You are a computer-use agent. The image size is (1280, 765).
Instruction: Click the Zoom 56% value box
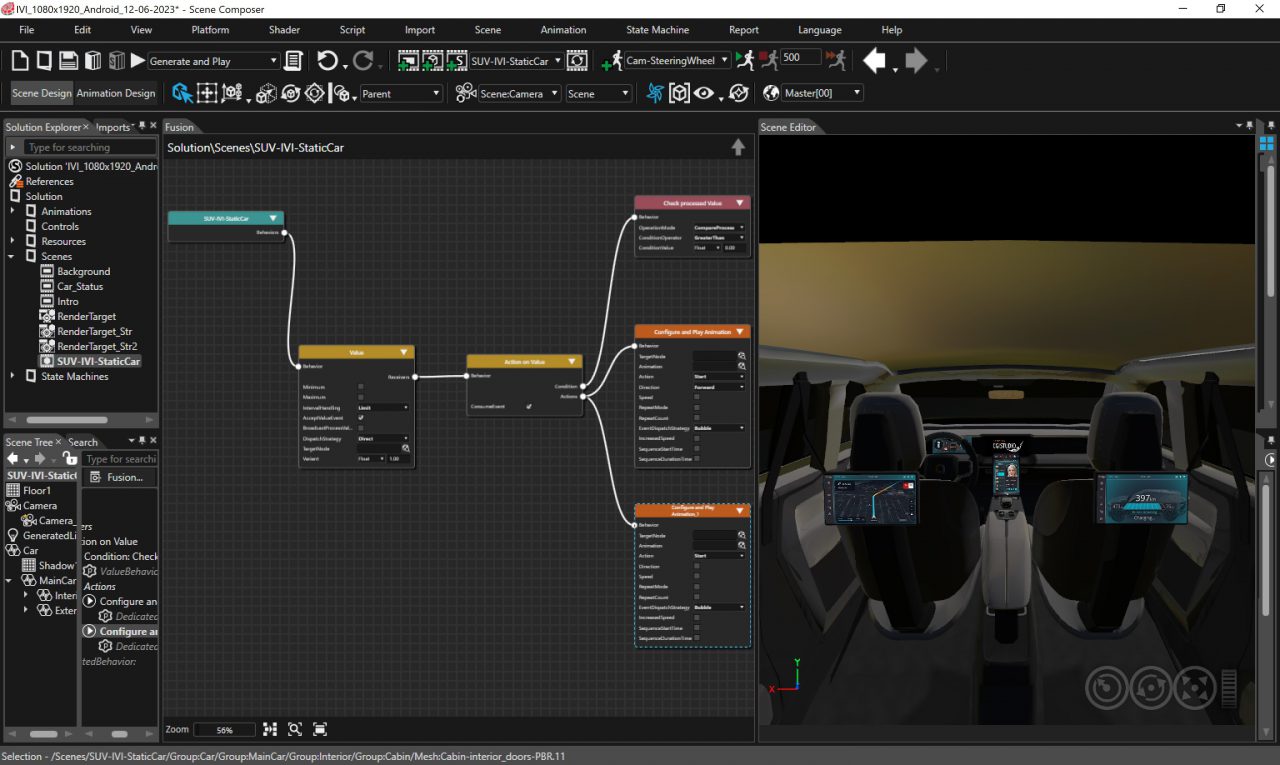(x=224, y=730)
